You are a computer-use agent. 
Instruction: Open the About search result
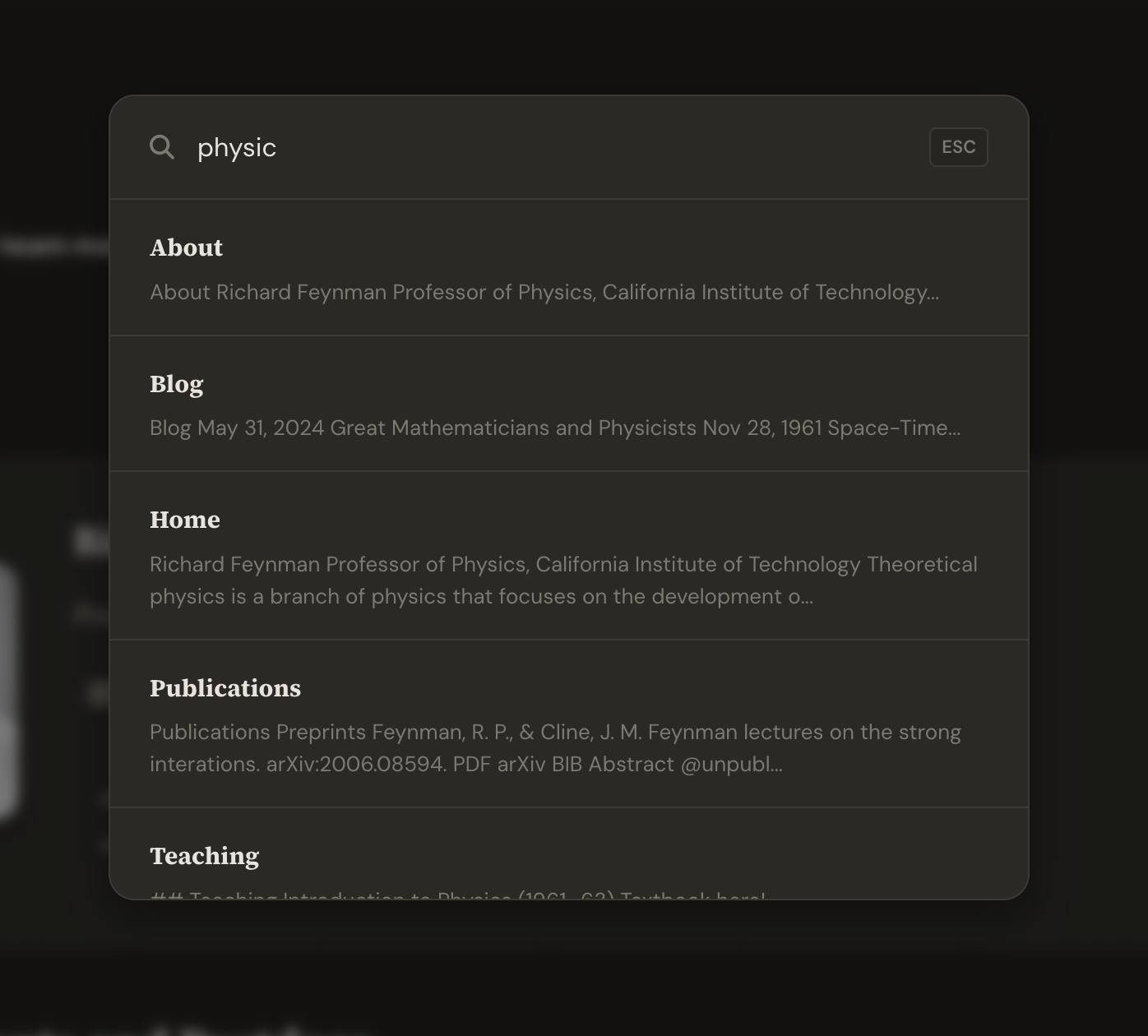569,267
